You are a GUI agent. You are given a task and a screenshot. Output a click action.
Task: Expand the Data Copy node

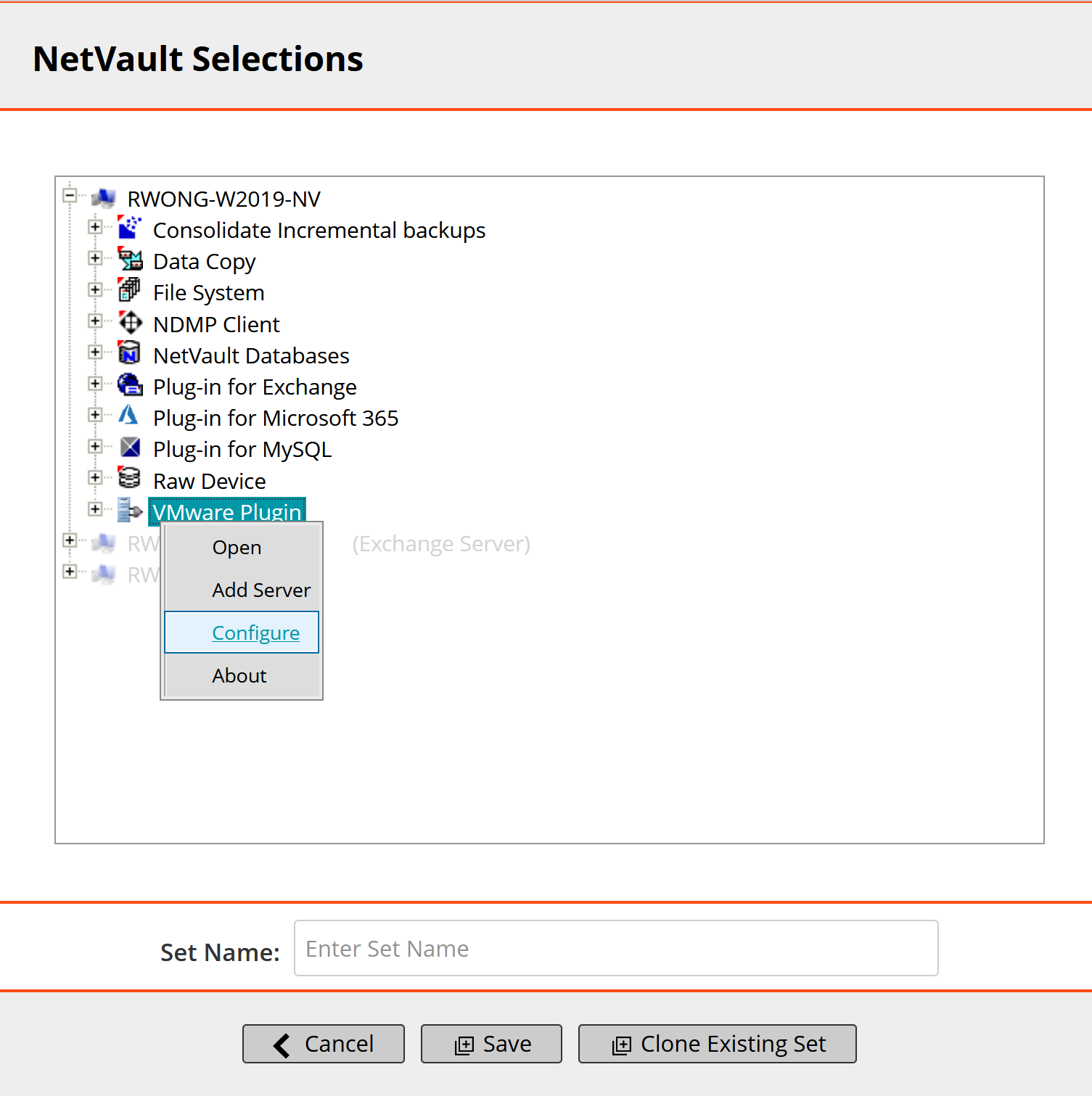click(95, 258)
